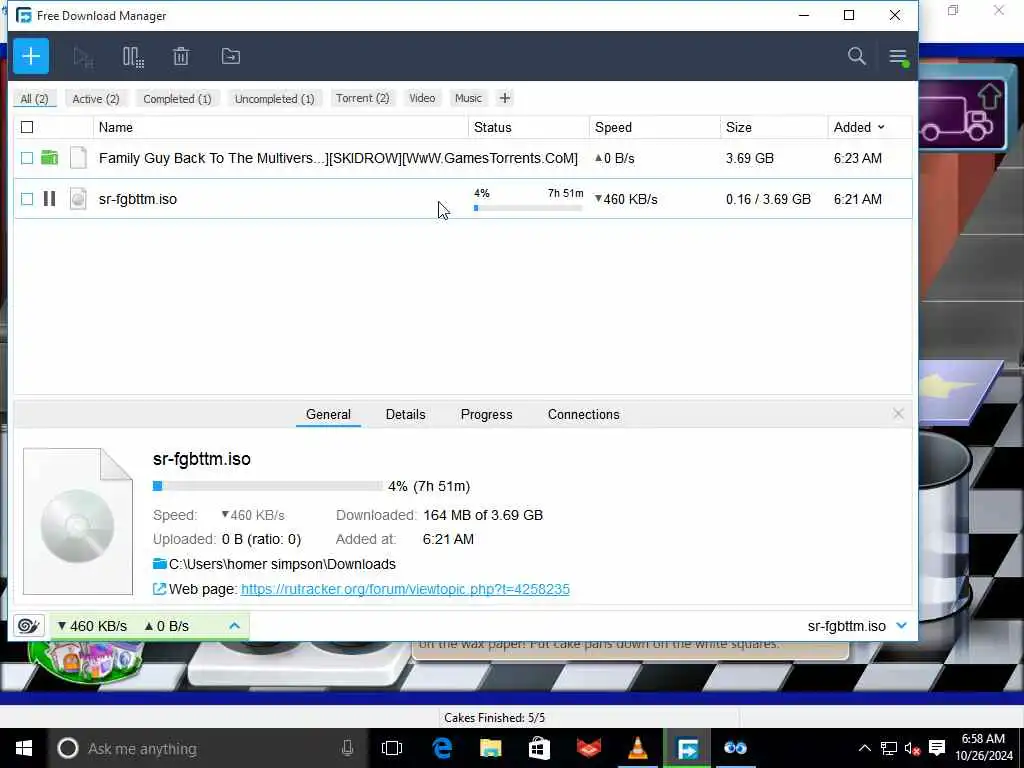
Task: Expand speed panel with up chevron
Action: [x=234, y=626]
